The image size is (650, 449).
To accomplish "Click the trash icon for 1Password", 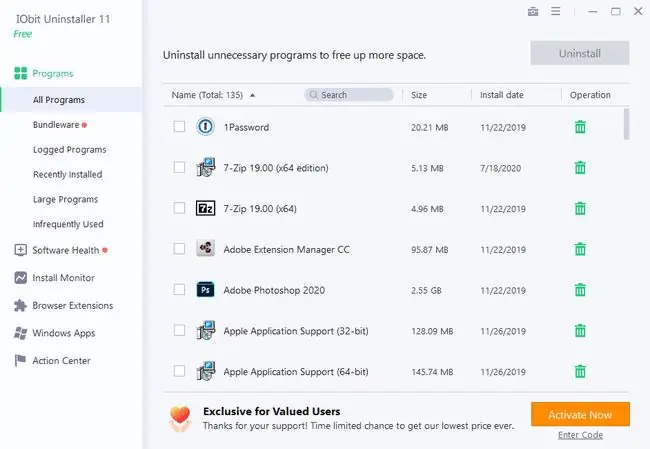I will (580, 127).
